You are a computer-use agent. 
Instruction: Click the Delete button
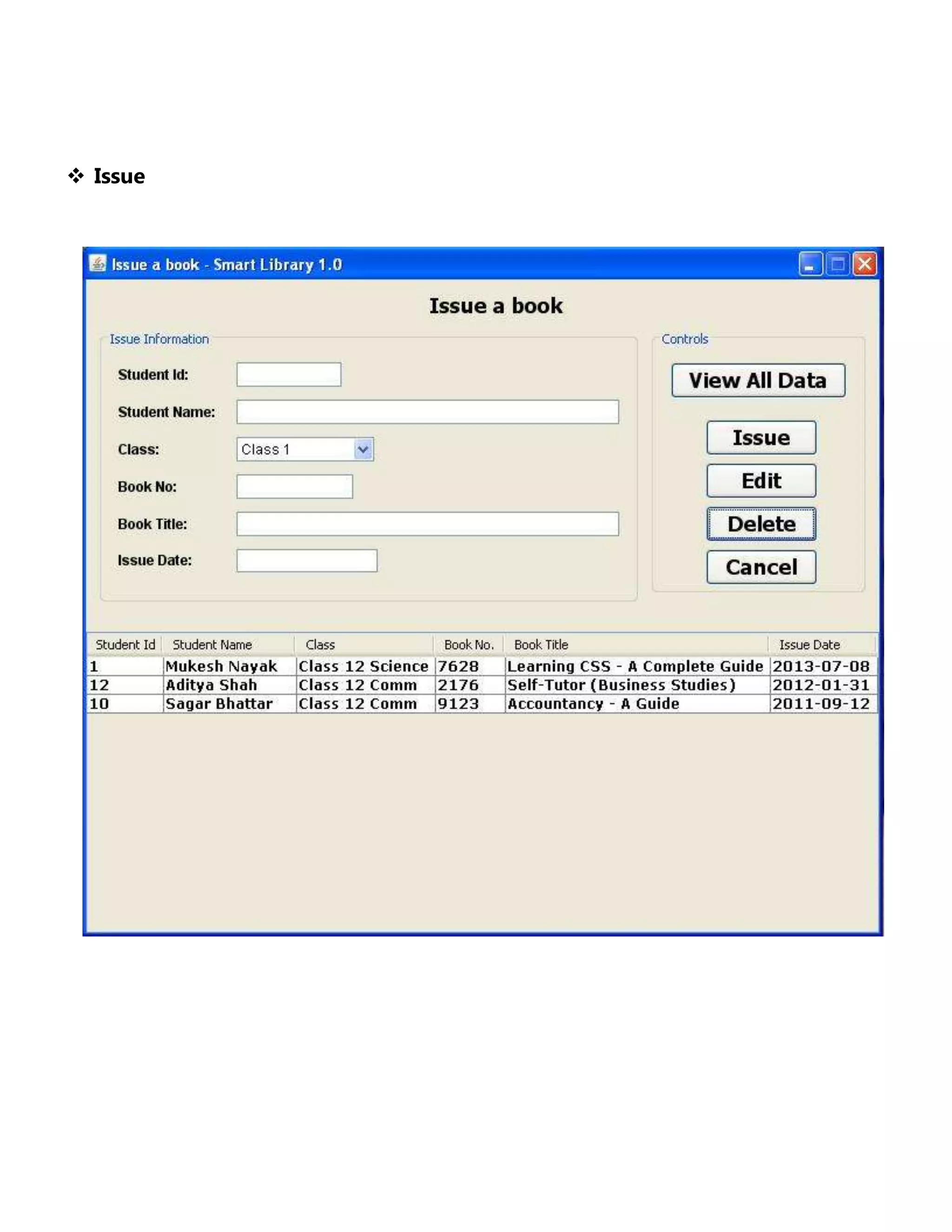coord(761,523)
